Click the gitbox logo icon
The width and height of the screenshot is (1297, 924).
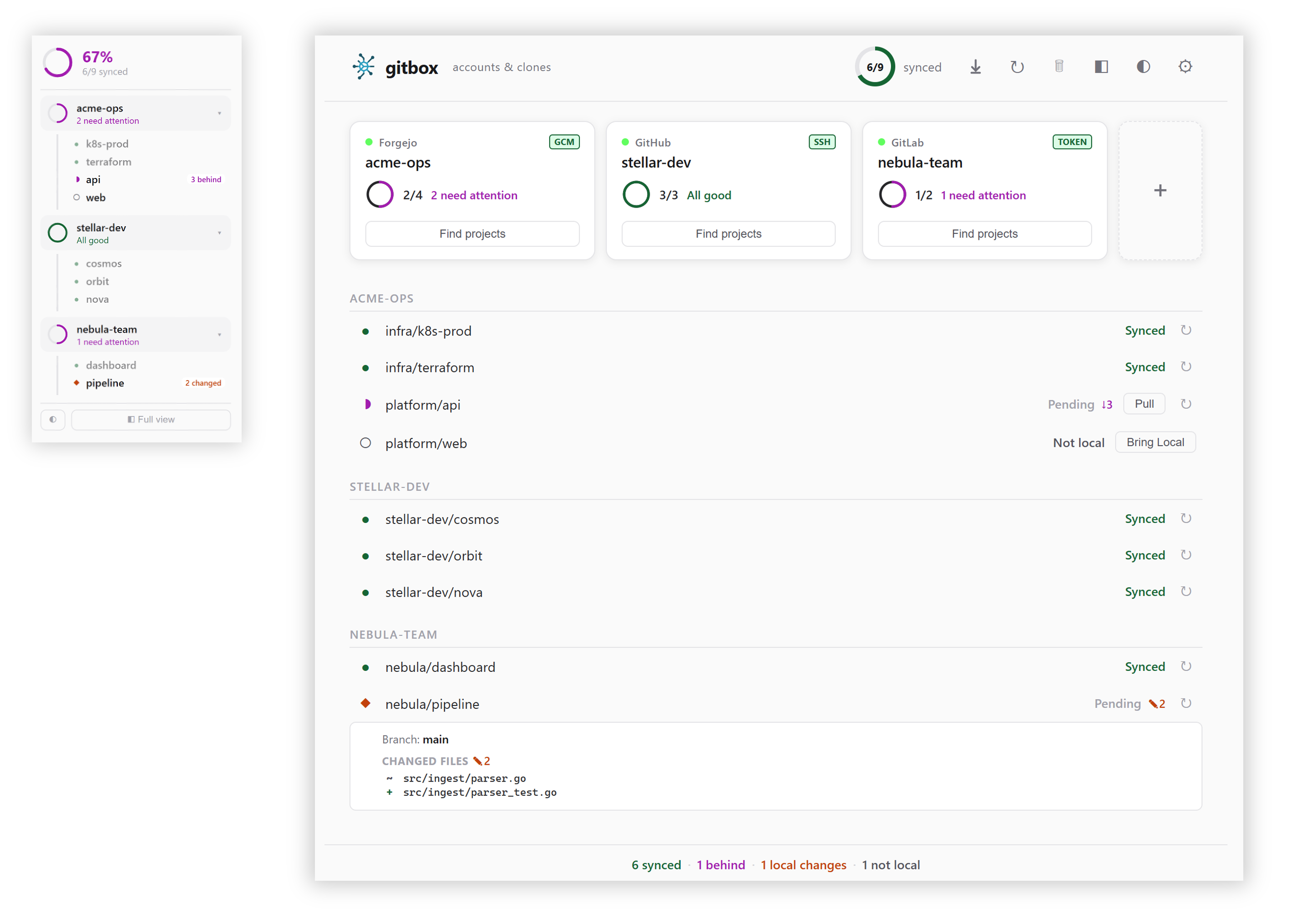[x=364, y=66]
